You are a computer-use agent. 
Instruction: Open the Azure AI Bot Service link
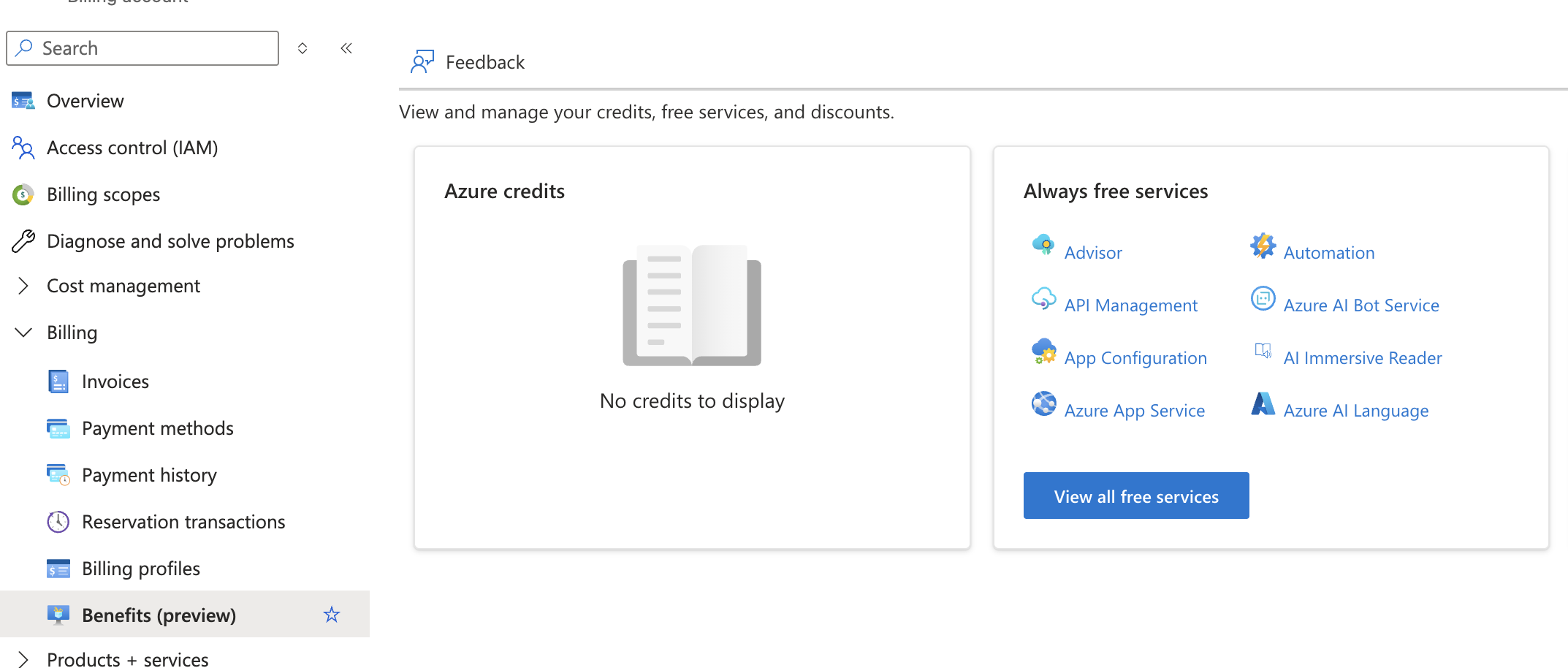point(1361,305)
